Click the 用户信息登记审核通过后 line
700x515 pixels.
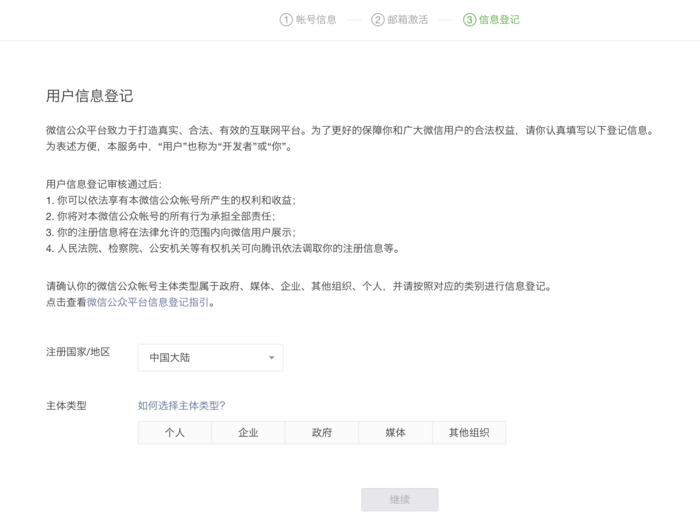click(x=104, y=184)
